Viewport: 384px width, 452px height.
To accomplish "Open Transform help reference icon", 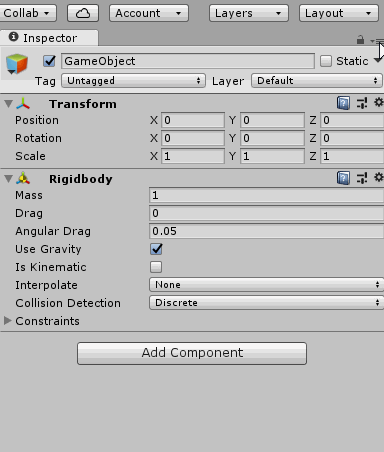I will pyautogui.click(x=343, y=103).
